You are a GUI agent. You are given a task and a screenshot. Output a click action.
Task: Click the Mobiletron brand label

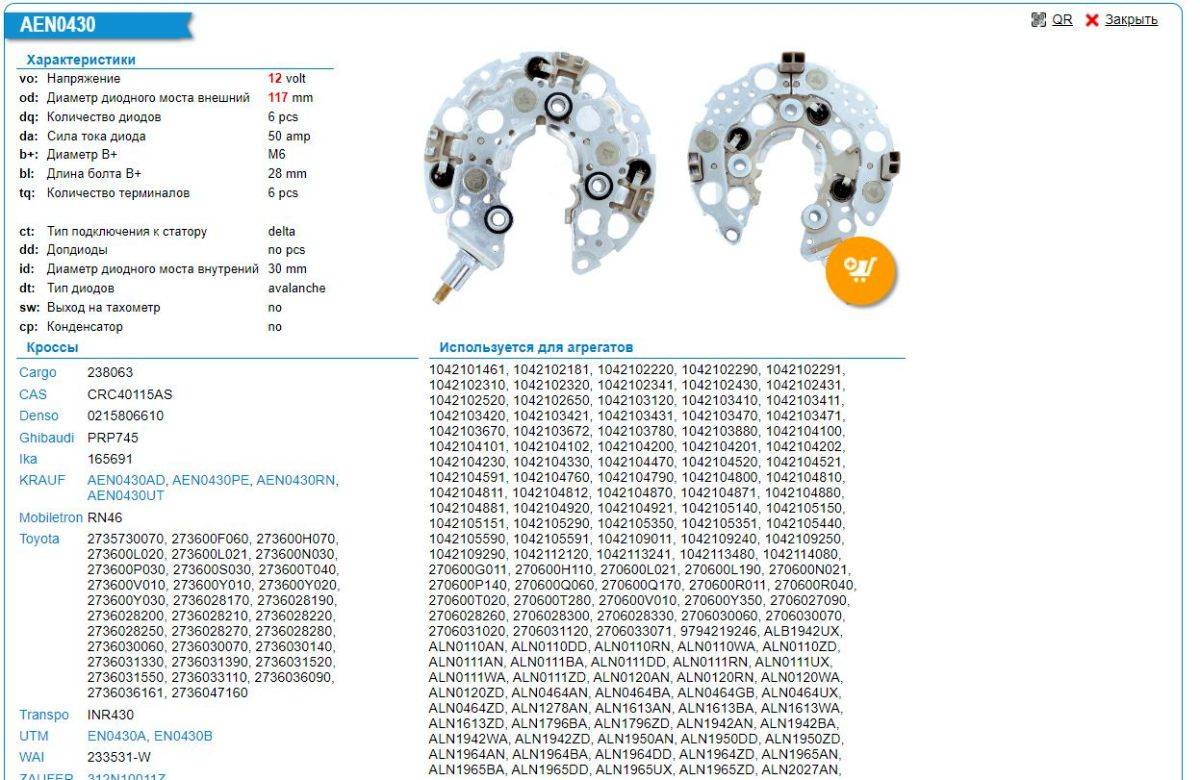coord(51,518)
